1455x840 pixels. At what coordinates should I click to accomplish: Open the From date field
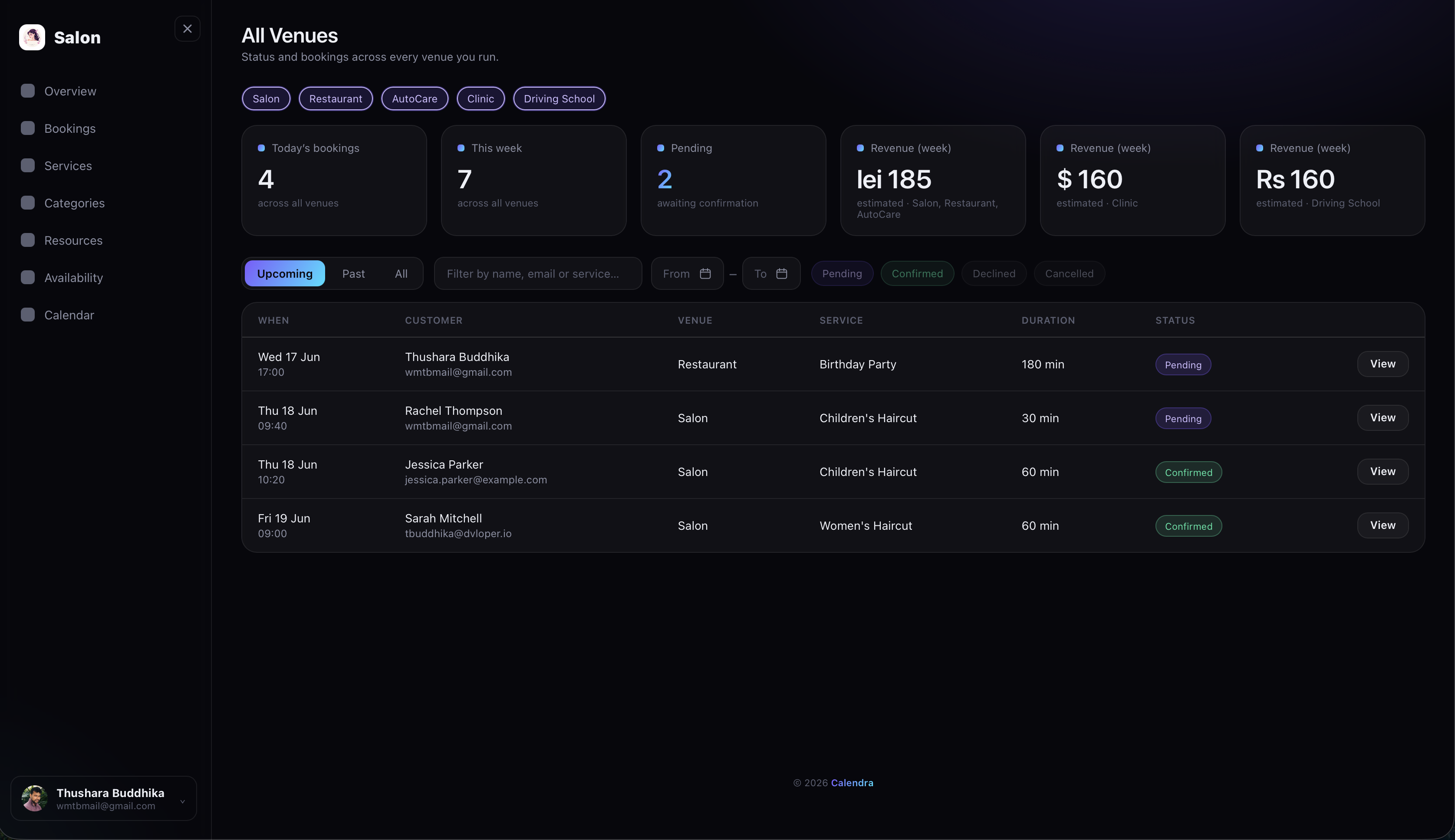click(x=688, y=273)
